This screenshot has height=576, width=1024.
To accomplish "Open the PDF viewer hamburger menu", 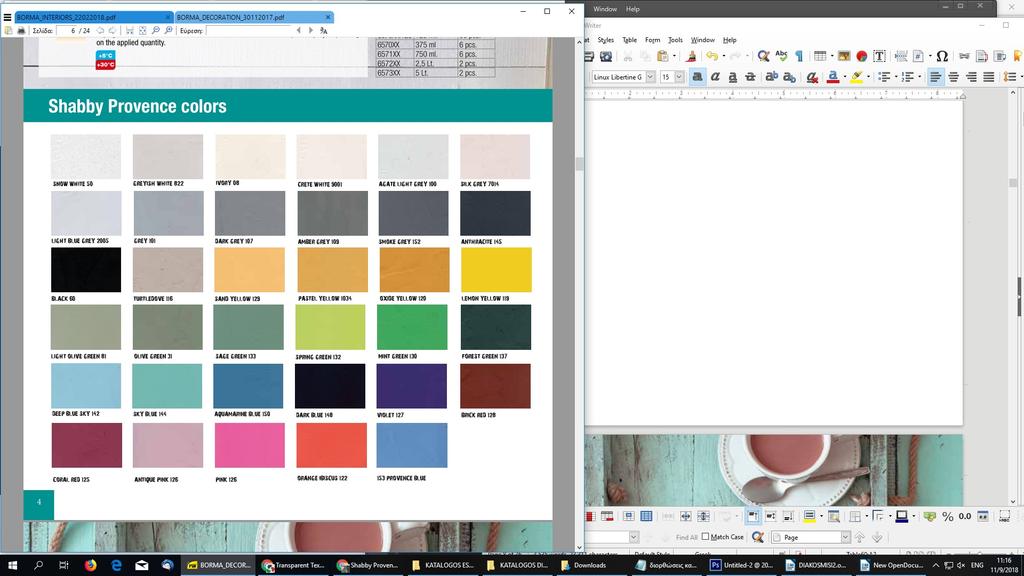I will coord(7,18).
